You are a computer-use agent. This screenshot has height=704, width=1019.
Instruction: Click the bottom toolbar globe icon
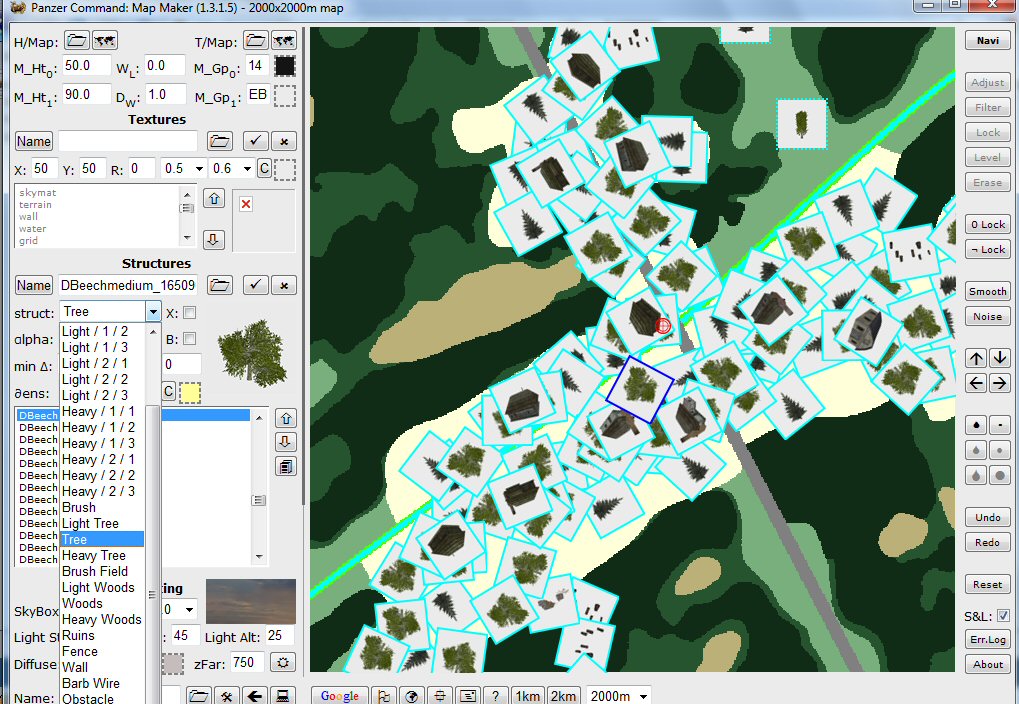(411, 696)
